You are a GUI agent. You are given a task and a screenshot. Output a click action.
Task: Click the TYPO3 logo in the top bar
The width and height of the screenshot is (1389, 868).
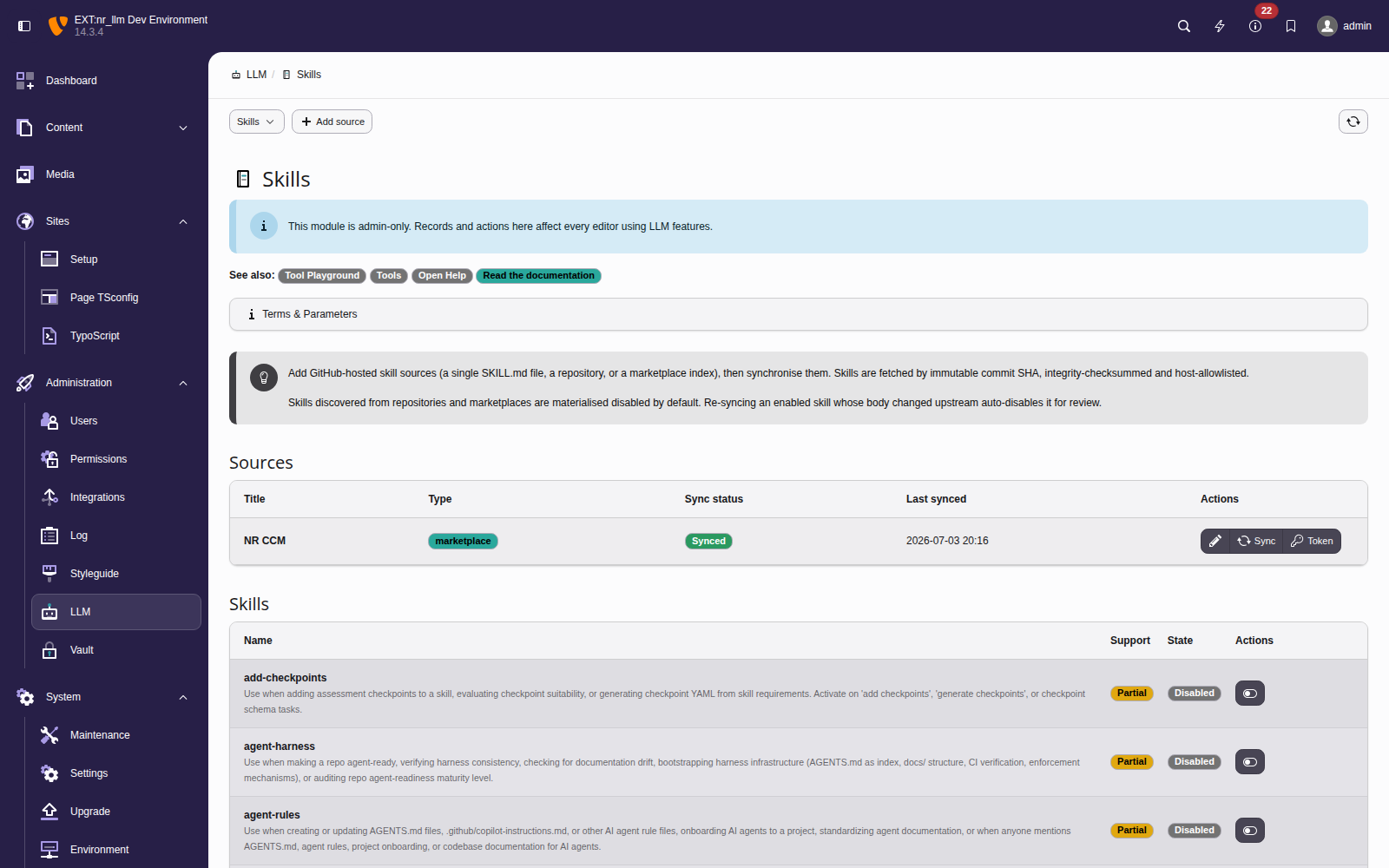coord(57,26)
